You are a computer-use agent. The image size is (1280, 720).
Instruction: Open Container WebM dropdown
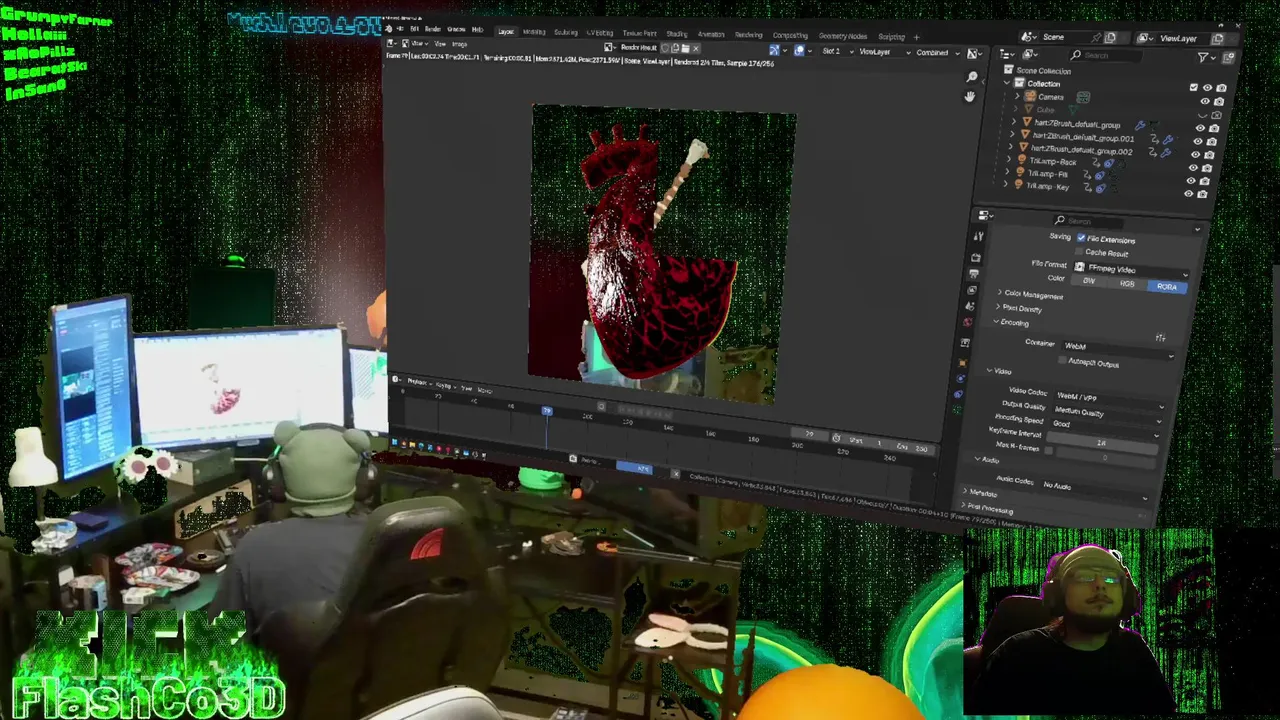coord(1118,350)
